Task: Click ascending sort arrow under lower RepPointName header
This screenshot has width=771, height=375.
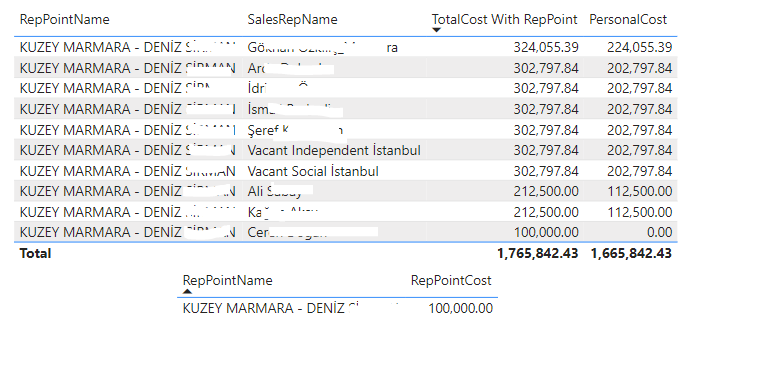Action: pos(187,291)
